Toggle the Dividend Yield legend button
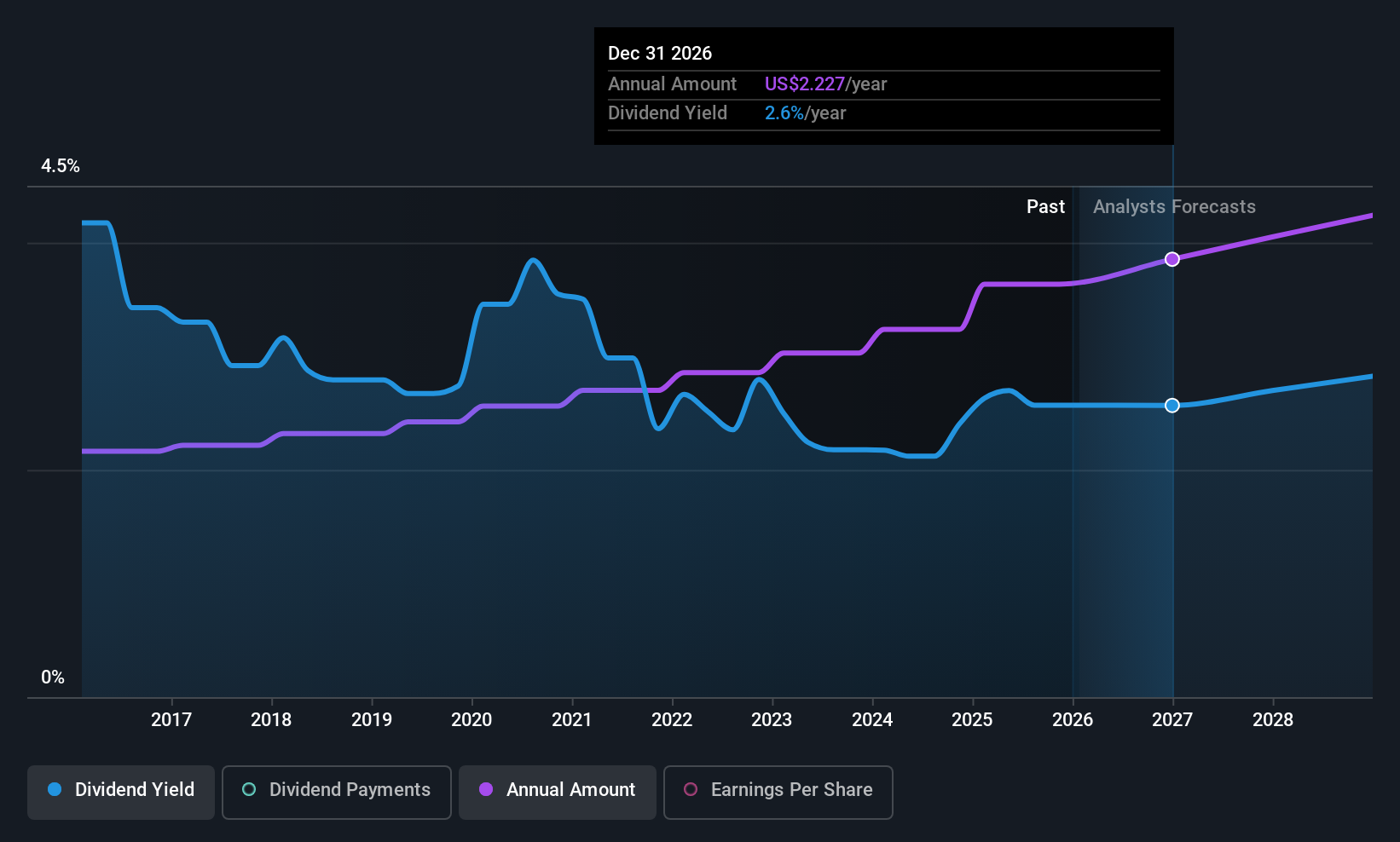This screenshot has width=1400, height=842. tap(121, 792)
